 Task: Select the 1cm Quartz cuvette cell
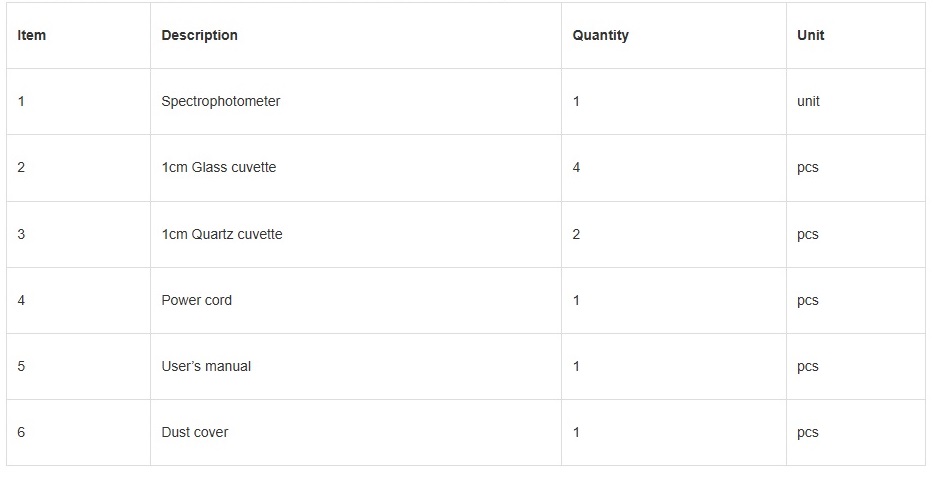pyautogui.click(x=222, y=234)
